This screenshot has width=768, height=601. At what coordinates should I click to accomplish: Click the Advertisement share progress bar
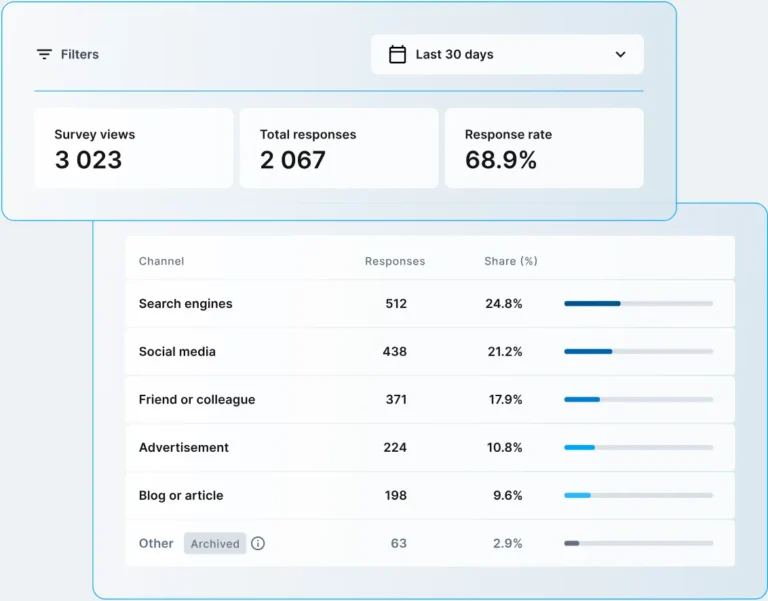pyautogui.click(x=639, y=448)
